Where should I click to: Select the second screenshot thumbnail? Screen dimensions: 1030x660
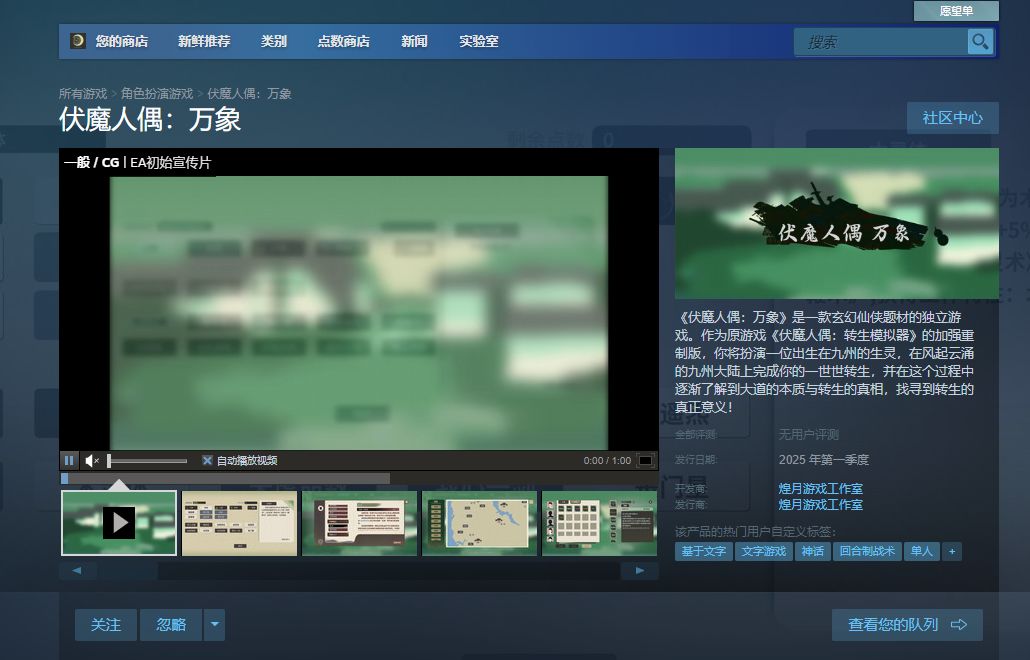coord(239,523)
